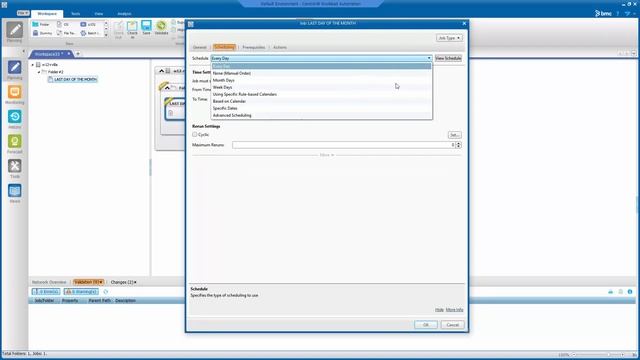Select the Scheduling tab in job dialog
This screenshot has width=640, height=360.
click(224, 47)
